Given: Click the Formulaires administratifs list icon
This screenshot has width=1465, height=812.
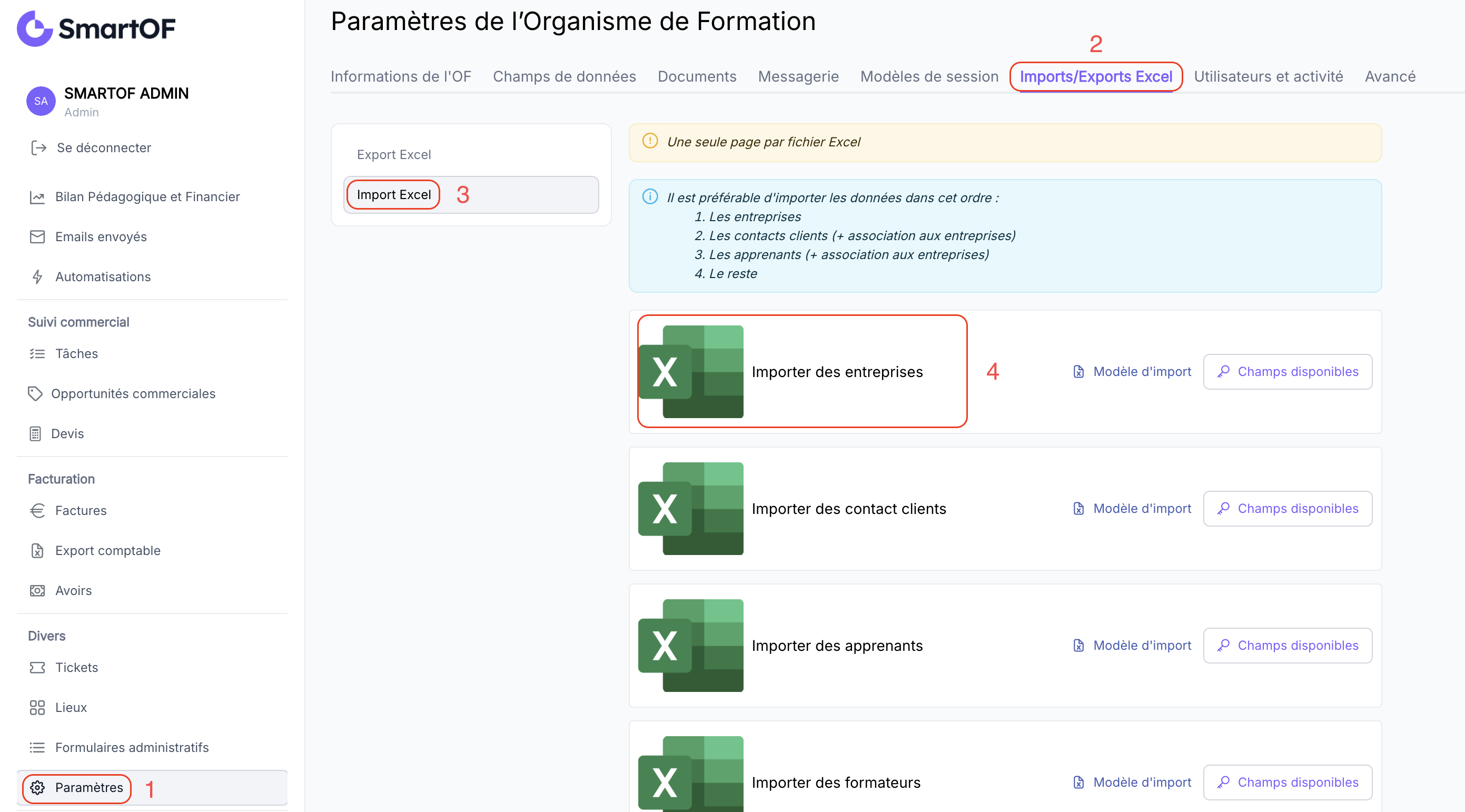Looking at the screenshot, I should pyautogui.click(x=37, y=747).
